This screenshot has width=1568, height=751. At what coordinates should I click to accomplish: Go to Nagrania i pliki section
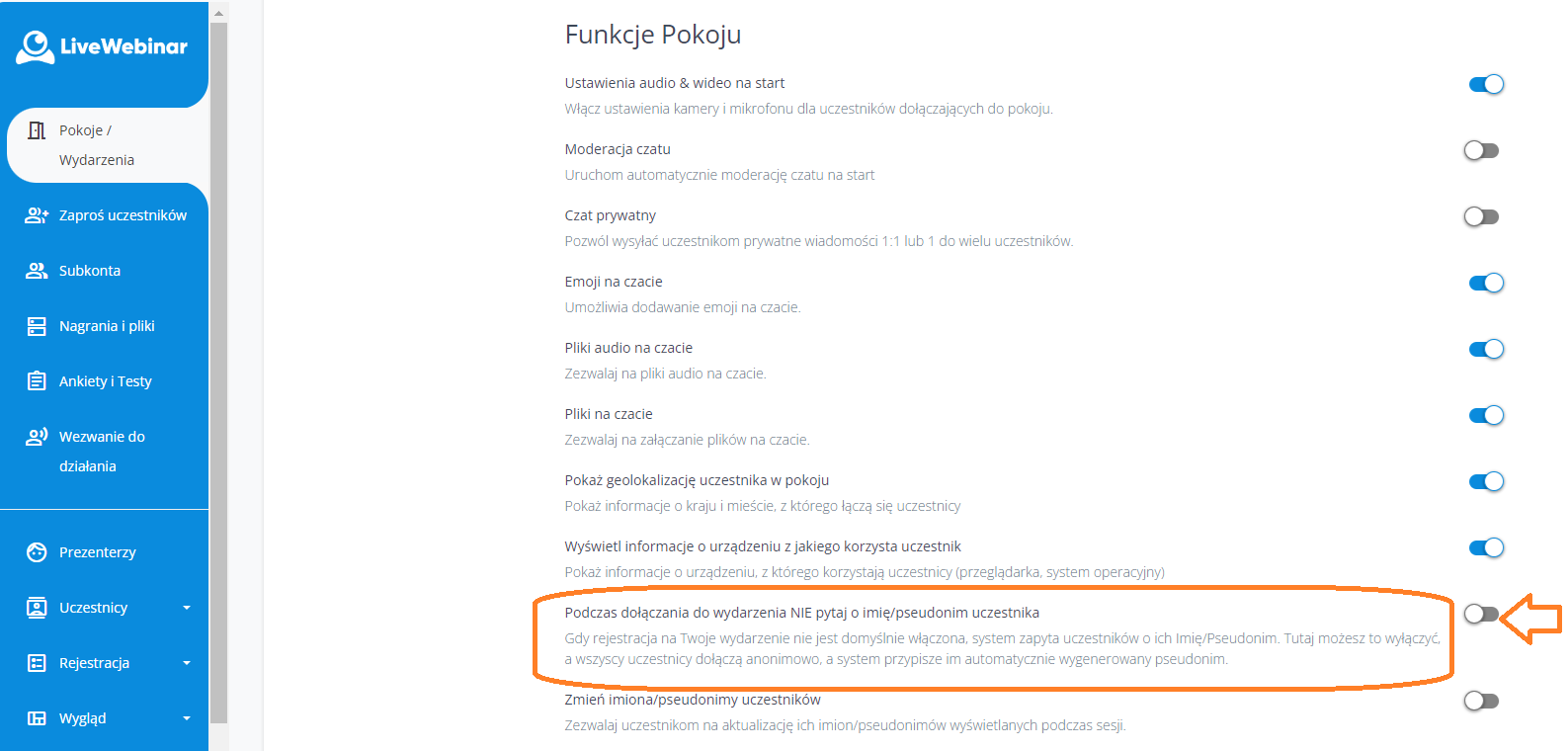(x=107, y=326)
